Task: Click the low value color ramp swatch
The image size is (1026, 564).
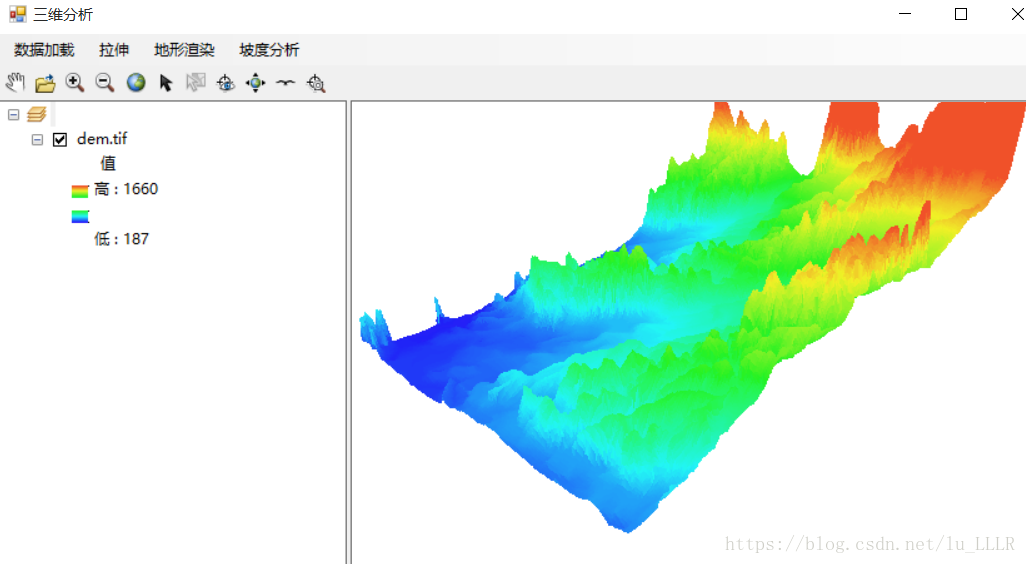Action: (80, 216)
